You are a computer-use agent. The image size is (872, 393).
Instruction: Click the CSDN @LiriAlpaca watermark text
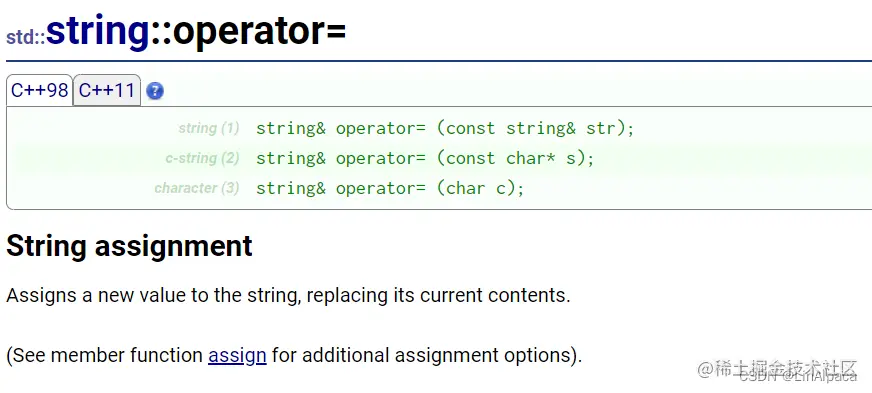[798, 377]
